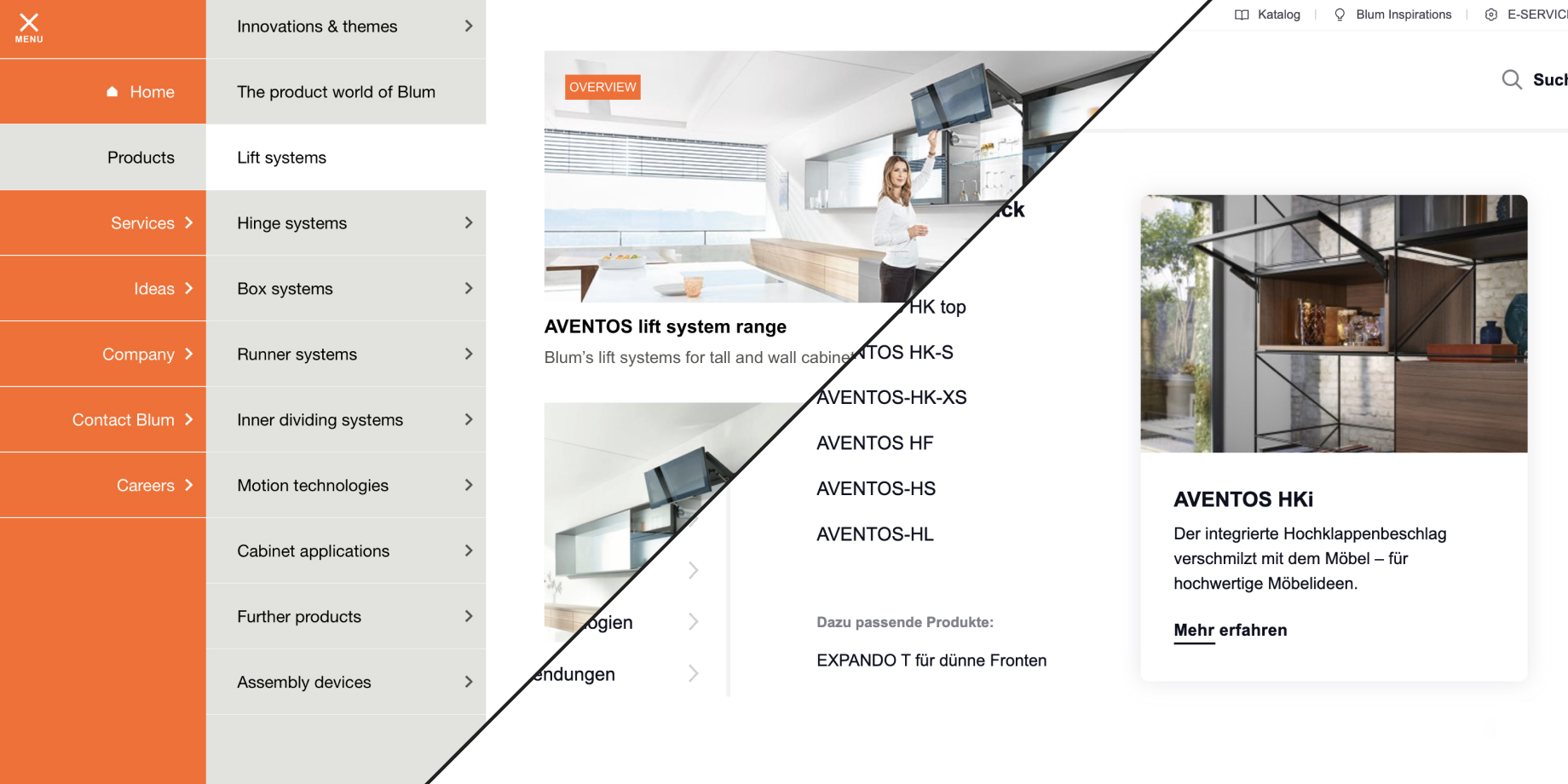Click the search field label

[x=1550, y=79]
